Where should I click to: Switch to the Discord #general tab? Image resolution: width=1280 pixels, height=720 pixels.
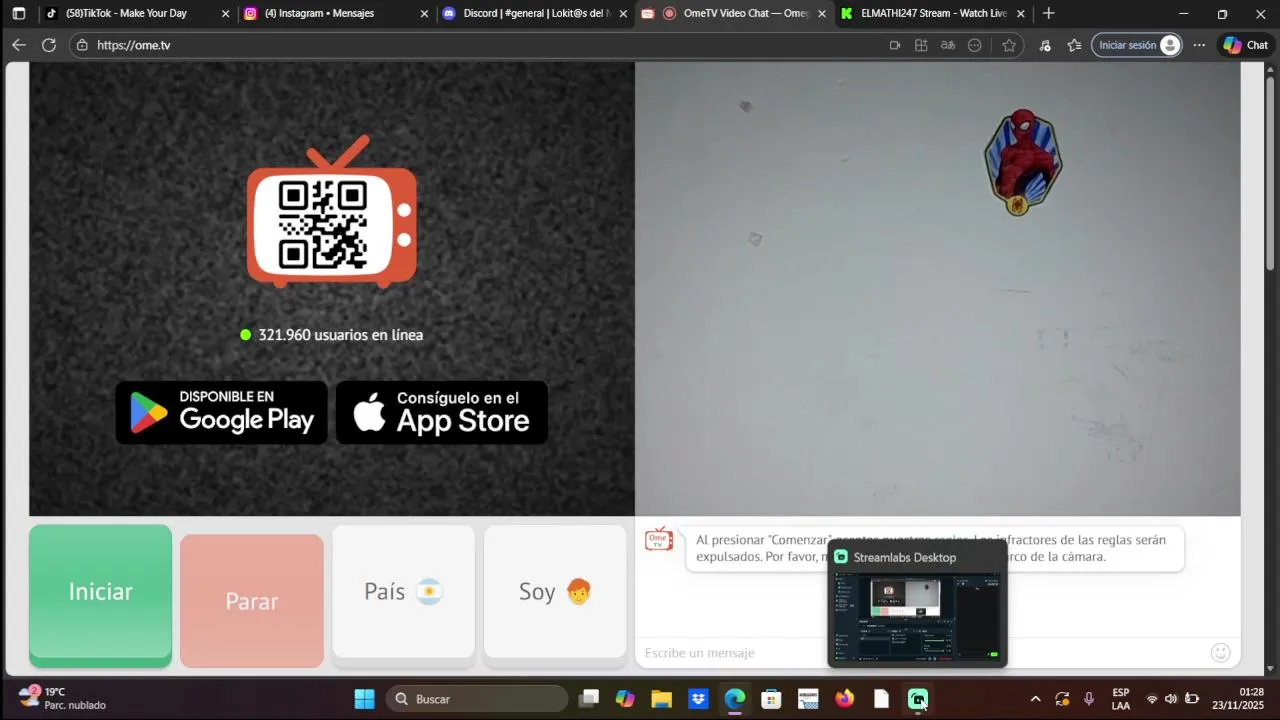click(535, 14)
